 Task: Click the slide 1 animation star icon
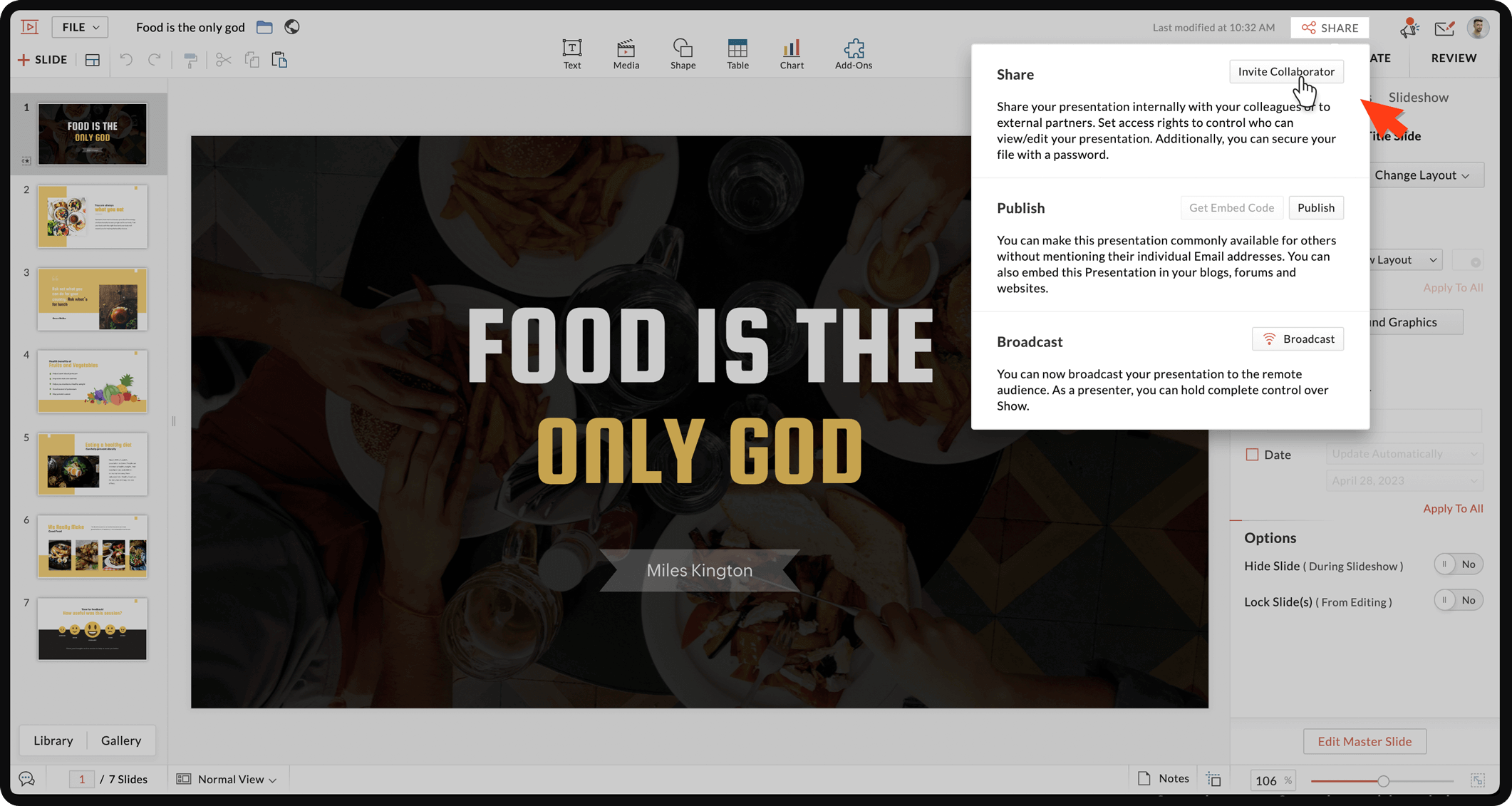(x=26, y=161)
